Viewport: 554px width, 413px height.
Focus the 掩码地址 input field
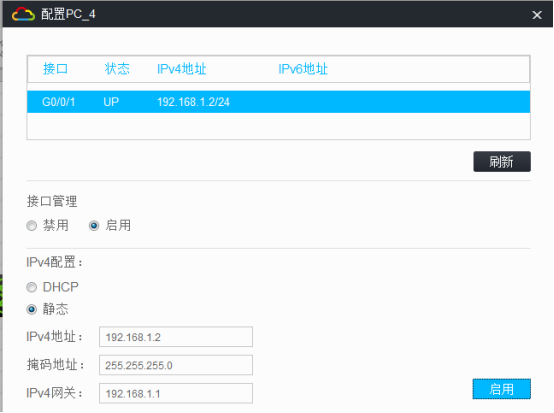click(x=176, y=365)
